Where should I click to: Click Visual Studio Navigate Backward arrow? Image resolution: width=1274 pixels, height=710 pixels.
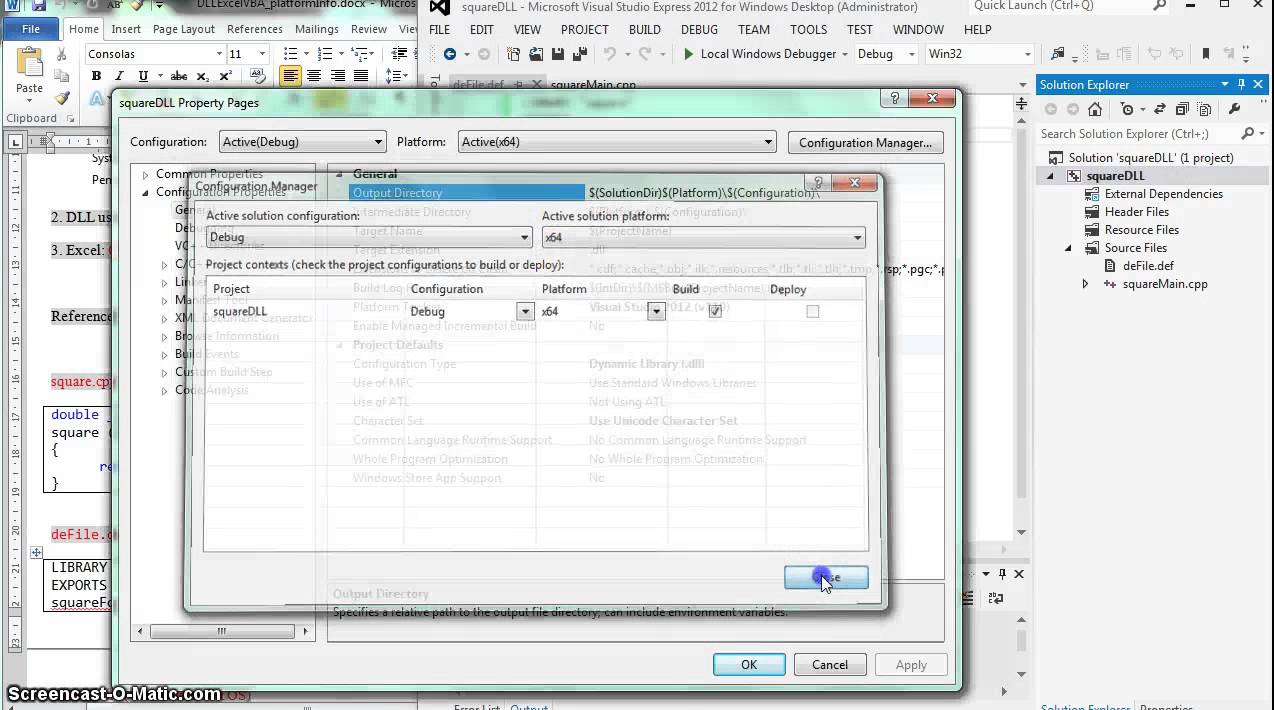[x=450, y=54]
